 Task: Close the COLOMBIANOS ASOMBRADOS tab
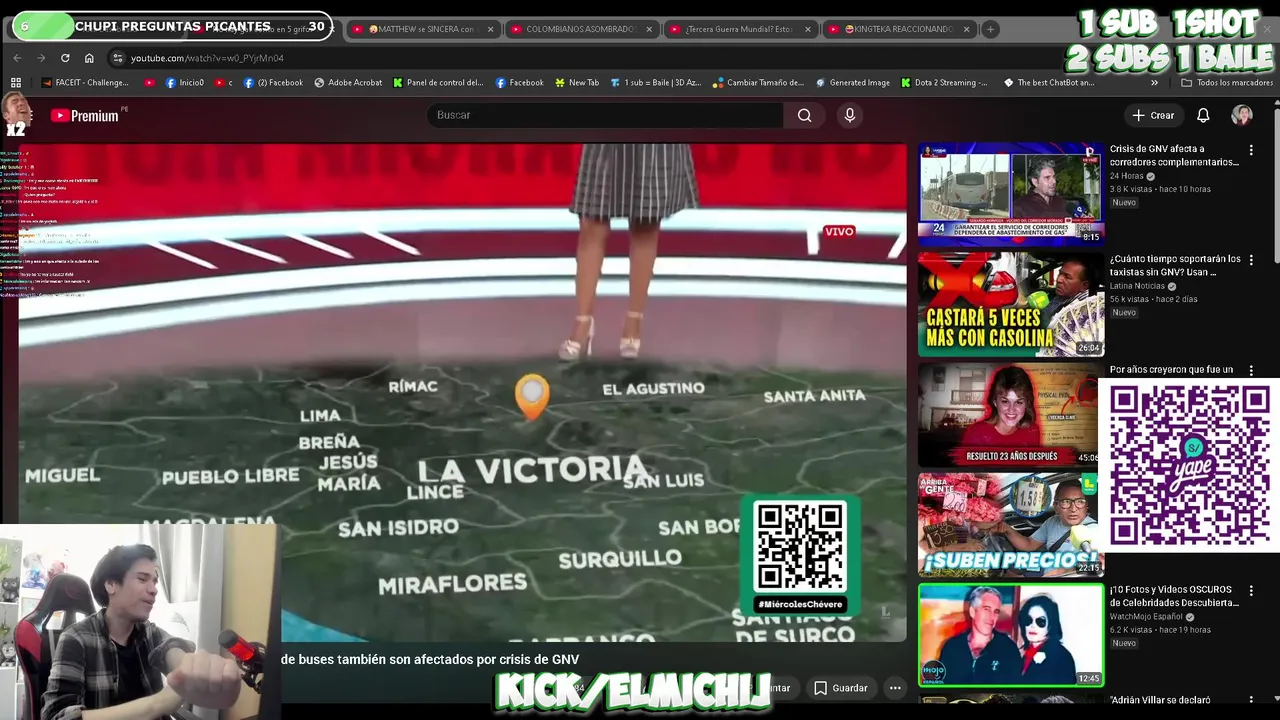(x=648, y=29)
